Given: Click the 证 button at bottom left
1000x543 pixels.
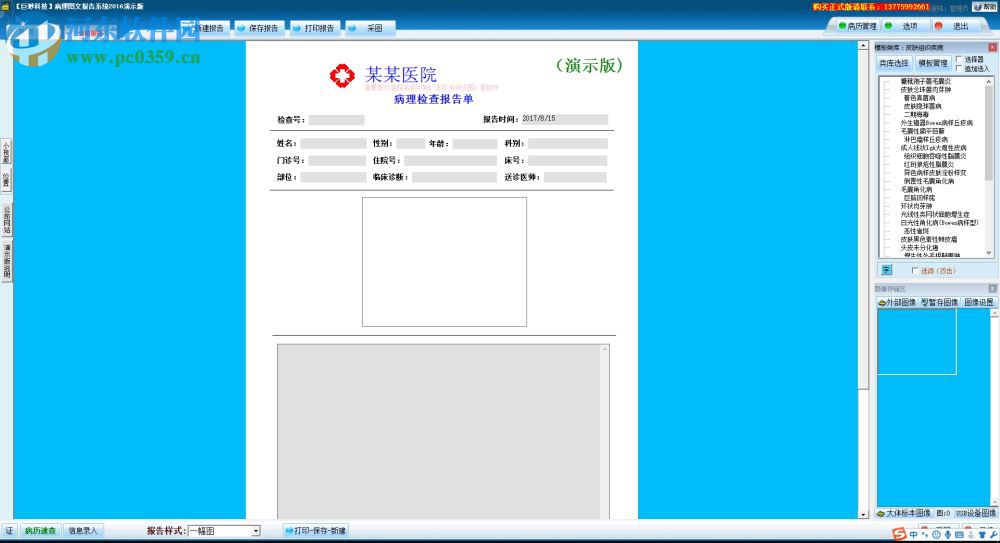Looking at the screenshot, I should [x=9, y=531].
